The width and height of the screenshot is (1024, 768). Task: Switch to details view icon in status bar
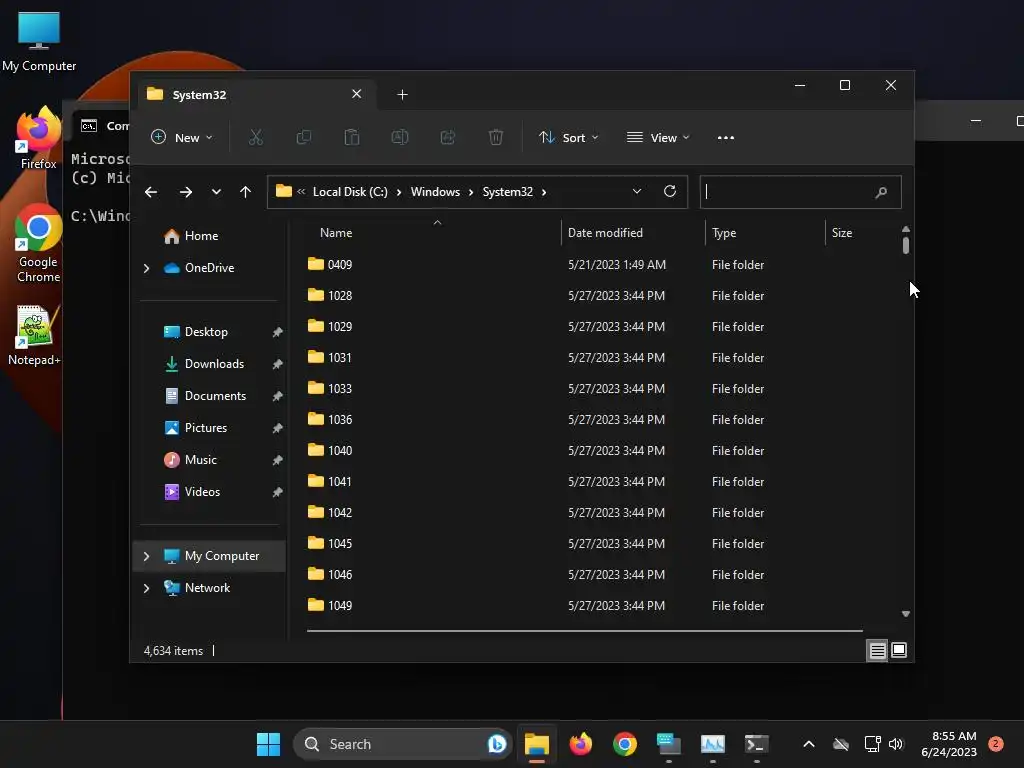[x=877, y=650]
